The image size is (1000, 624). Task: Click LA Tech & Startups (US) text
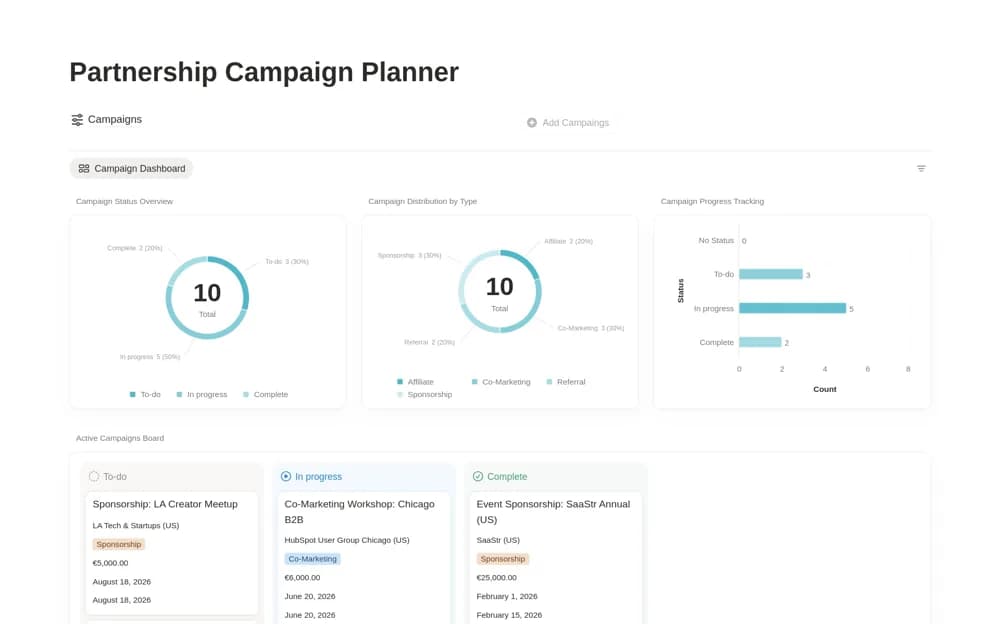136,526
